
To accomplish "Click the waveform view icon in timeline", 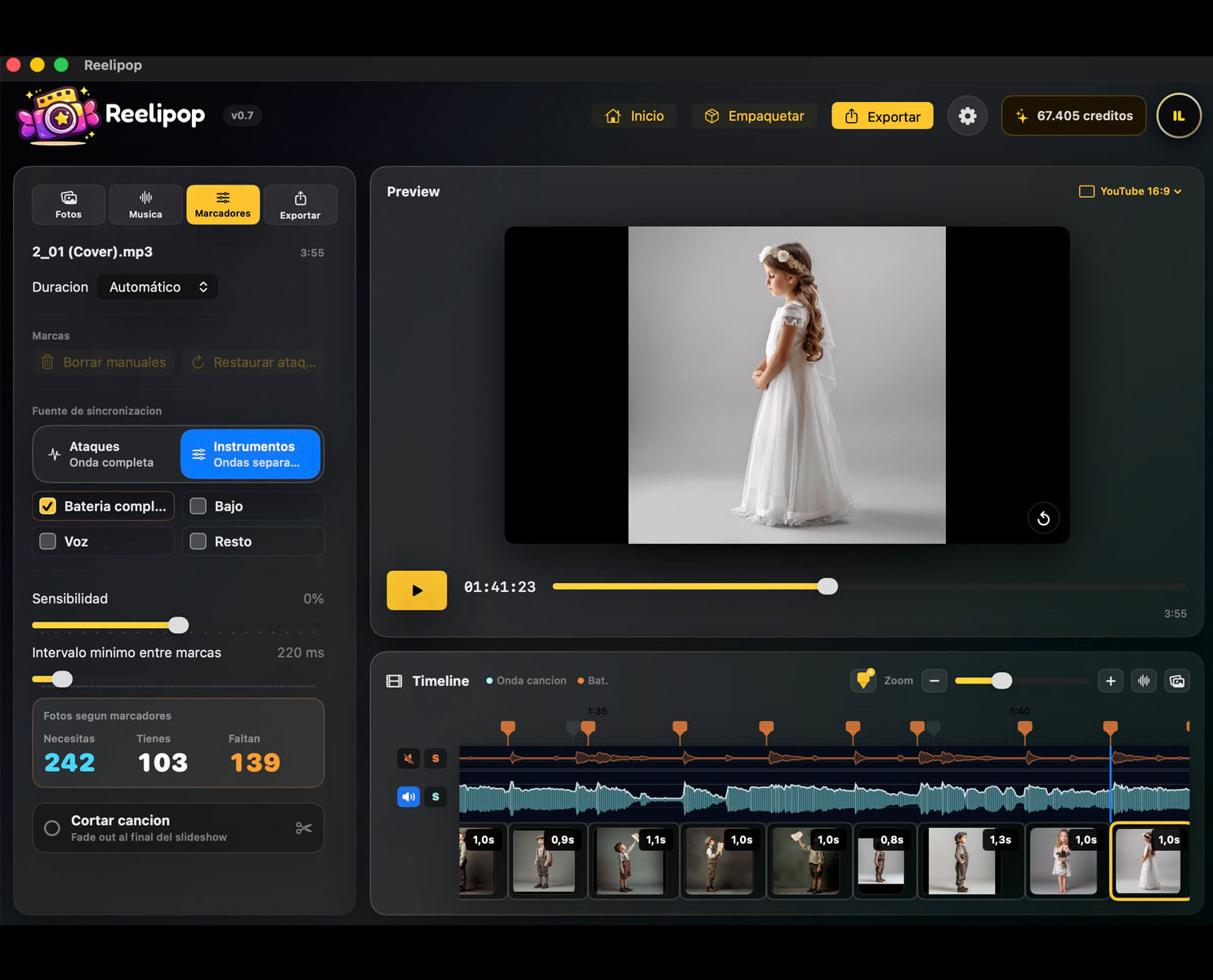I will coord(1144,680).
